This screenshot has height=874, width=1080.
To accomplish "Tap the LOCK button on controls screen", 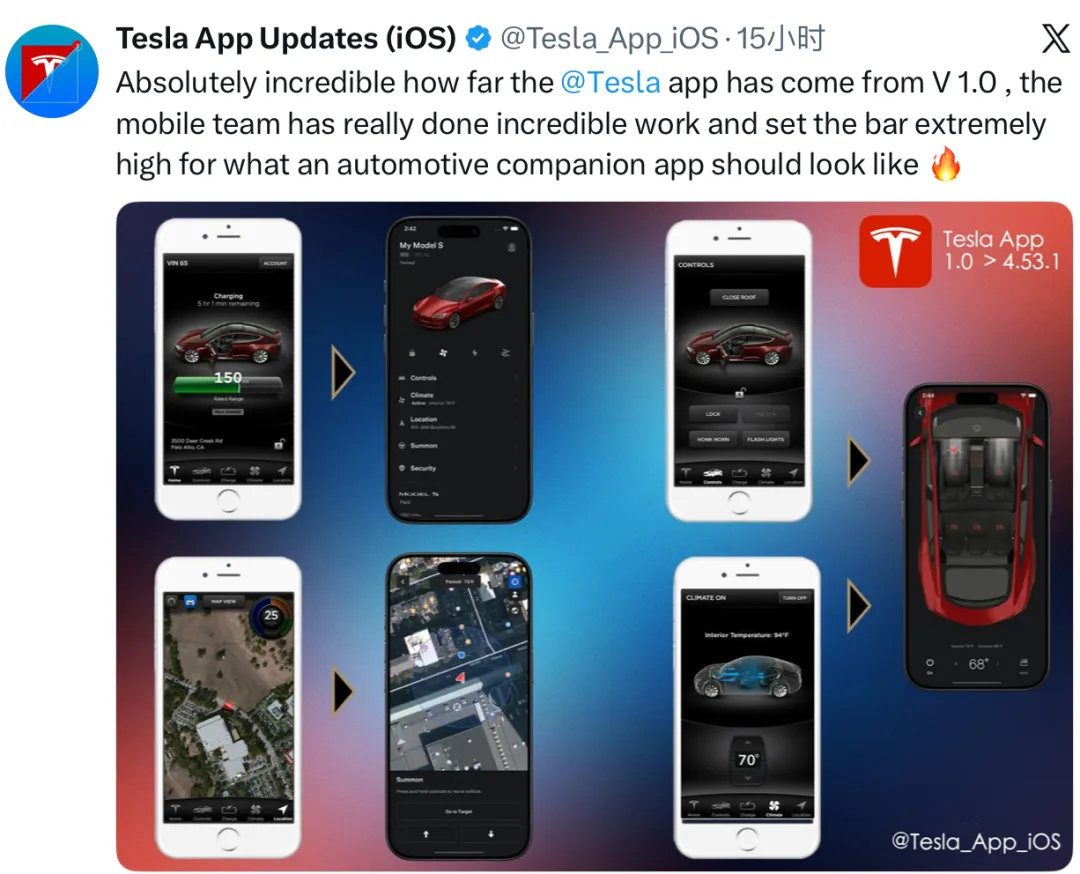I will click(713, 414).
